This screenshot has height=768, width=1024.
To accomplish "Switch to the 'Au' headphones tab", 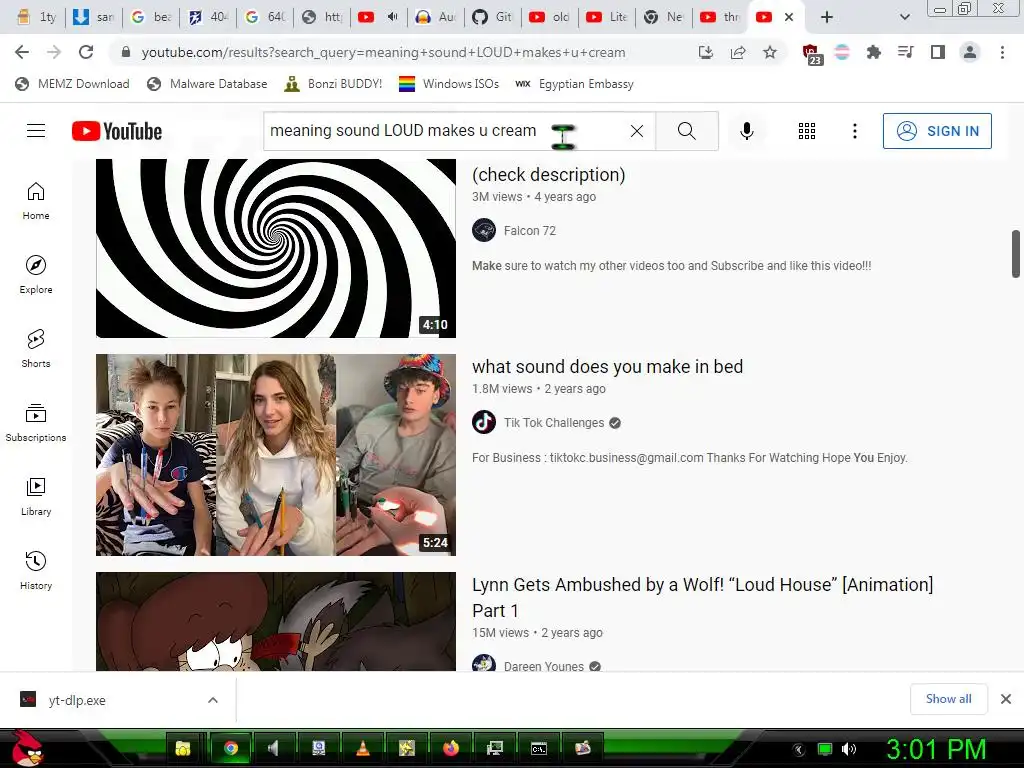I will (x=436, y=17).
